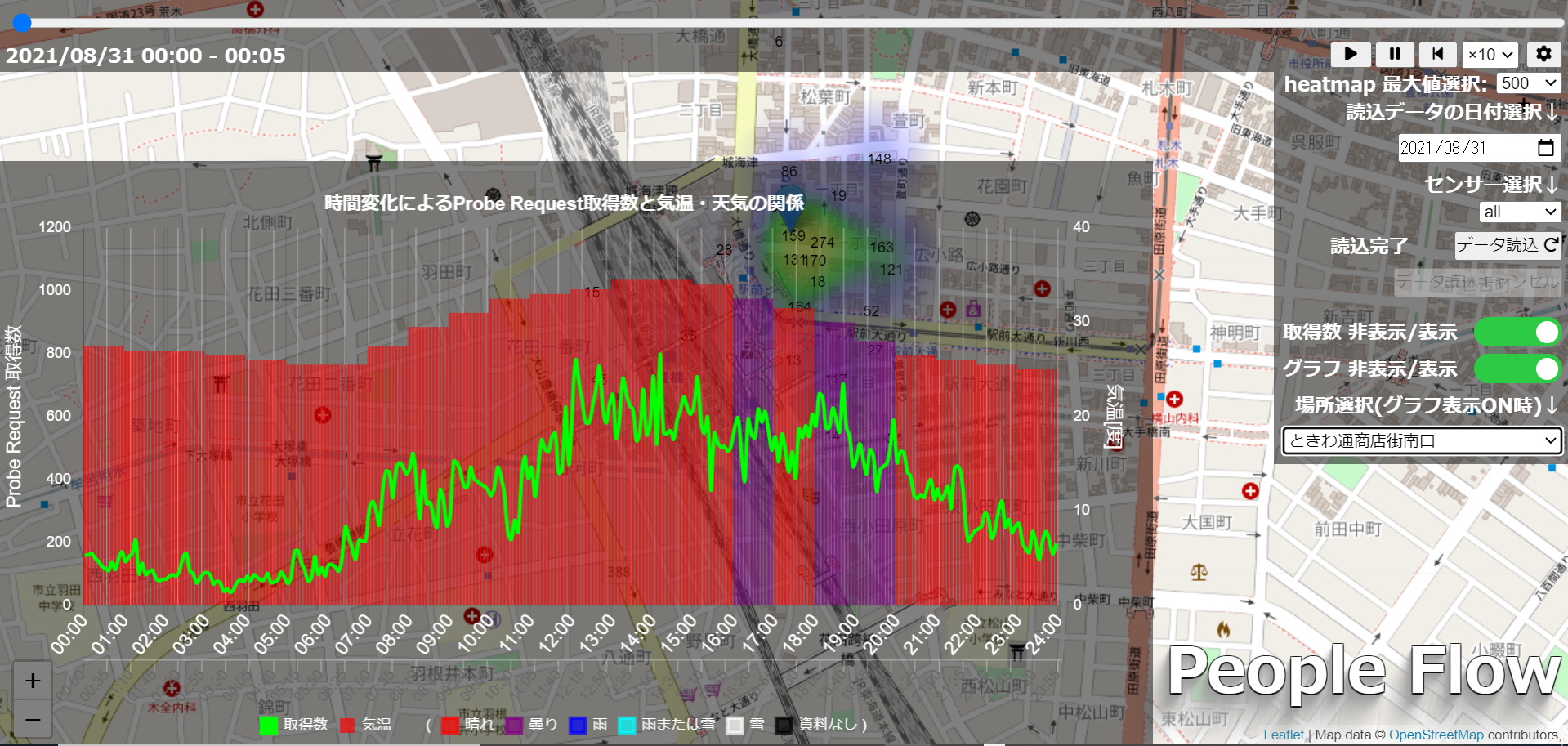Toggle the 取得数 count display switch
This screenshot has height=746, width=1568.
[1517, 332]
